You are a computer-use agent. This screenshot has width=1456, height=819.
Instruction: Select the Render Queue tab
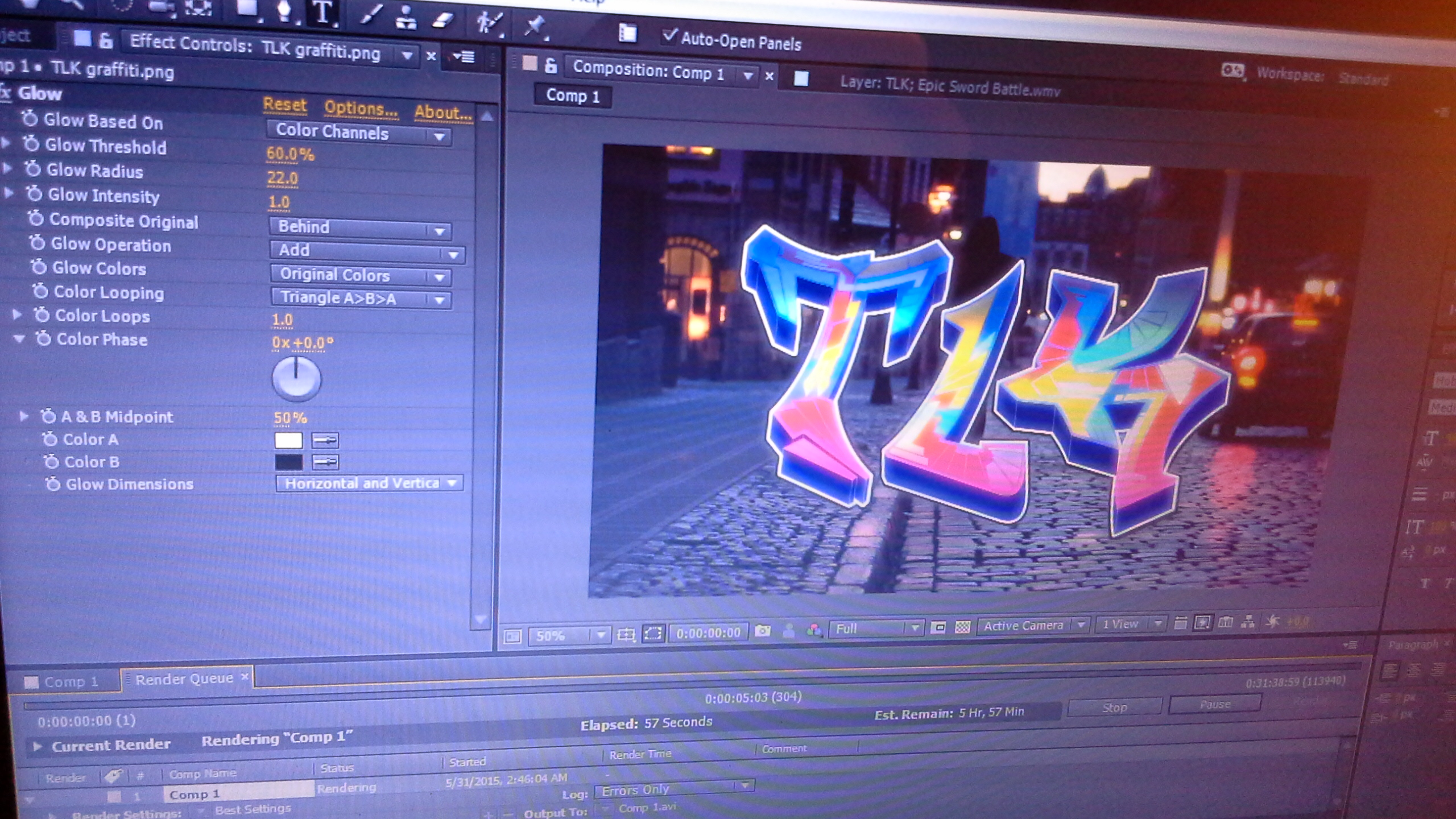[184, 679]
